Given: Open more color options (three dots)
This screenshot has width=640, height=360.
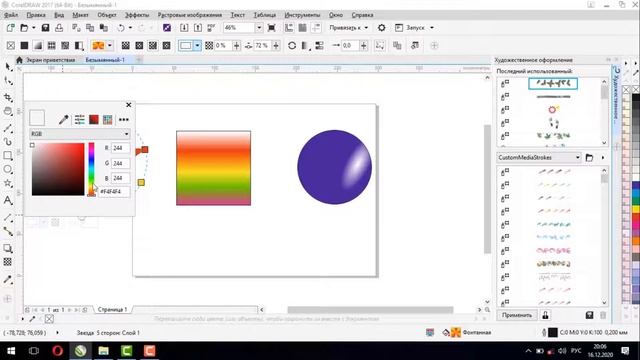Looking at the screenshot, I should 124,120.
